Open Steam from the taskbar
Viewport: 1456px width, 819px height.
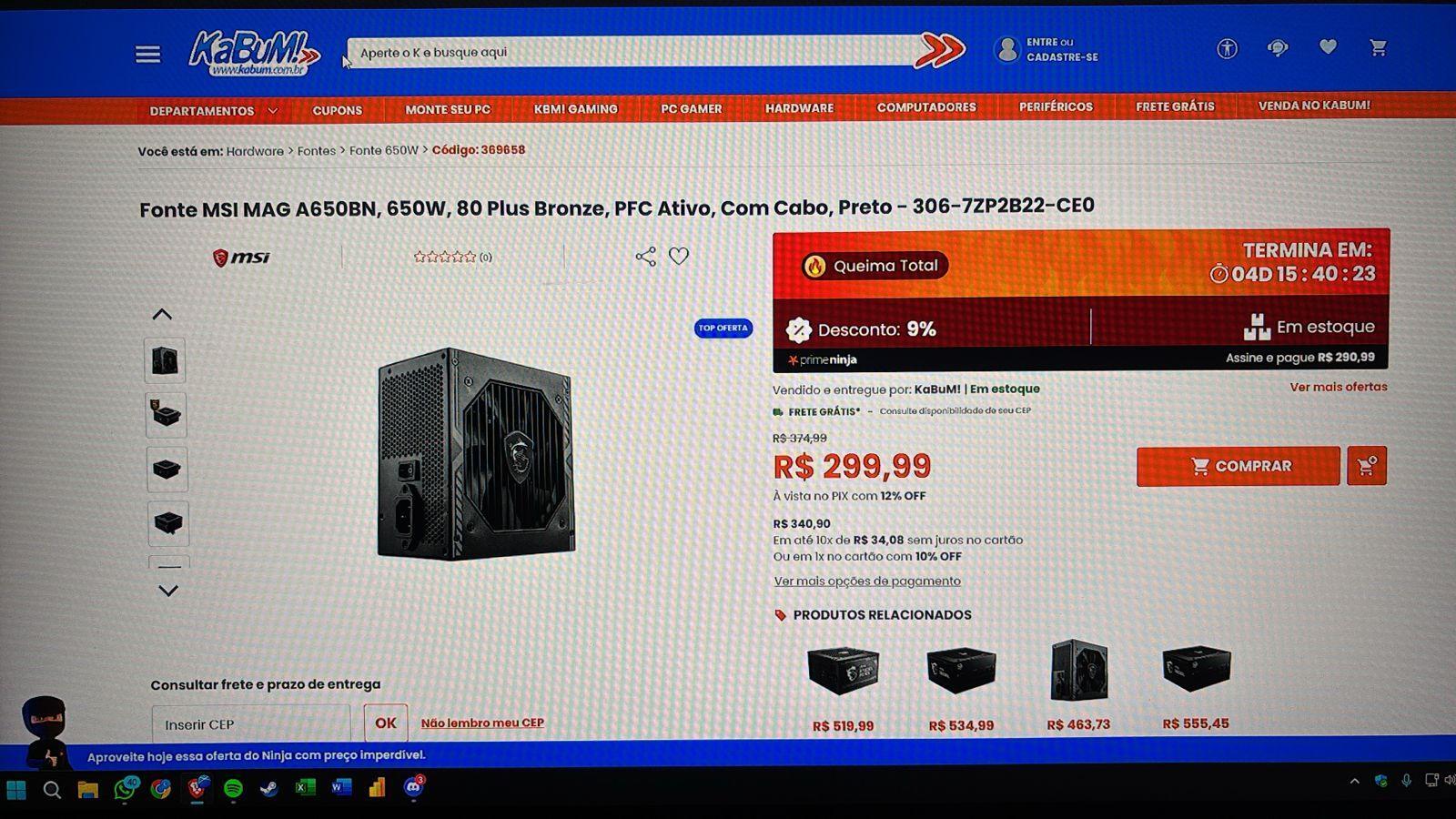click(x=268, y=788)
